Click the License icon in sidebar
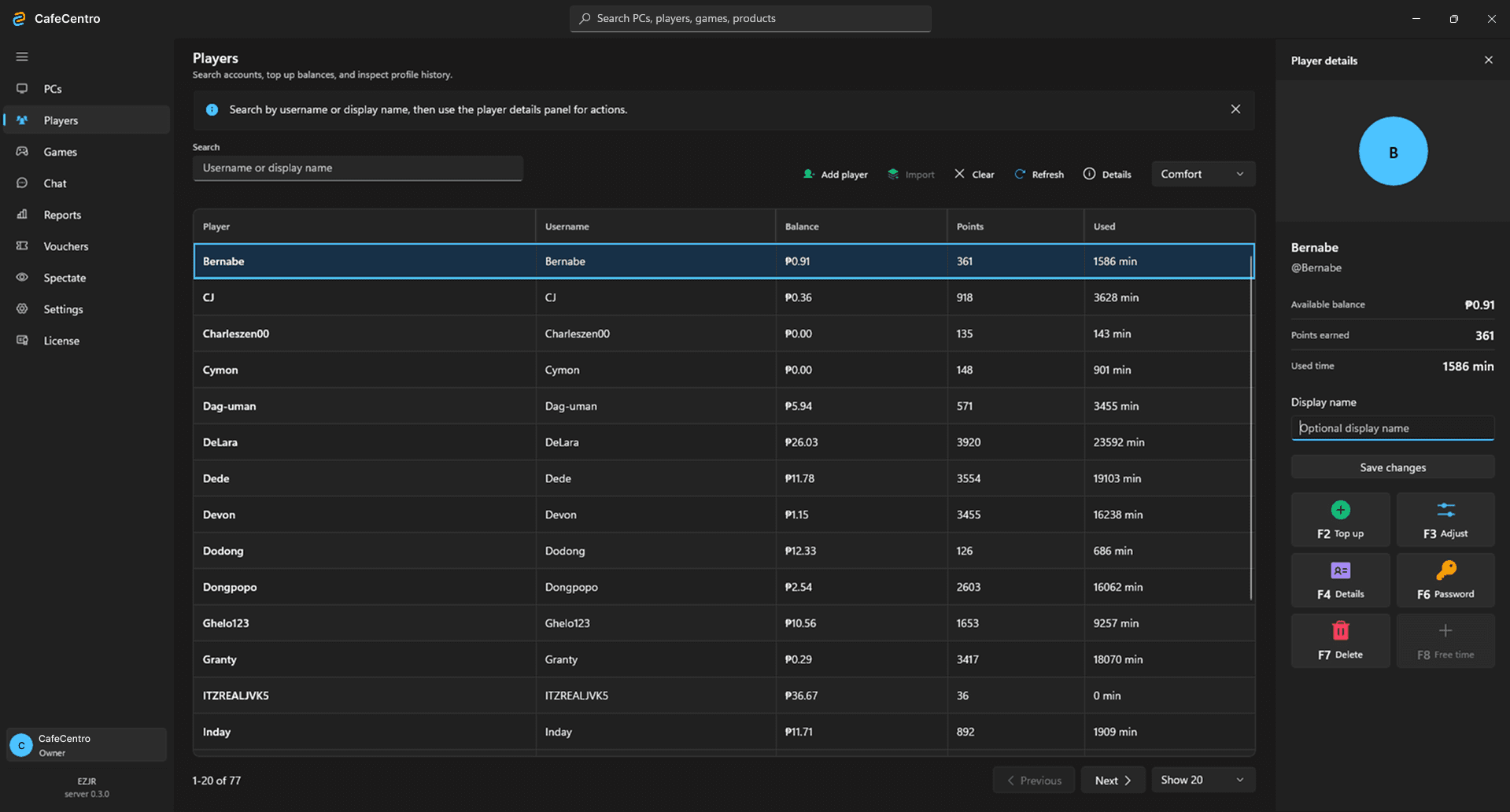1510x812 pixels. [22, 340]
